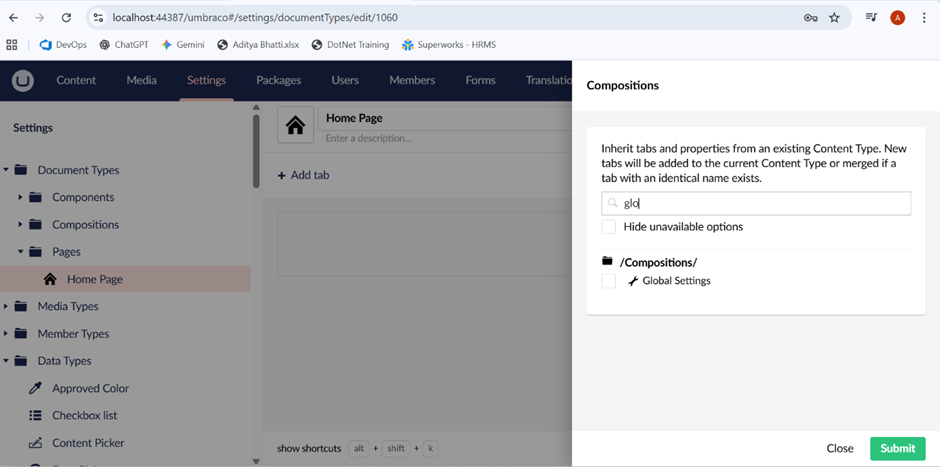This screenshot has height=467, width=940.
Task: Click the Checkbox list icon
Action: pos(35,415)
